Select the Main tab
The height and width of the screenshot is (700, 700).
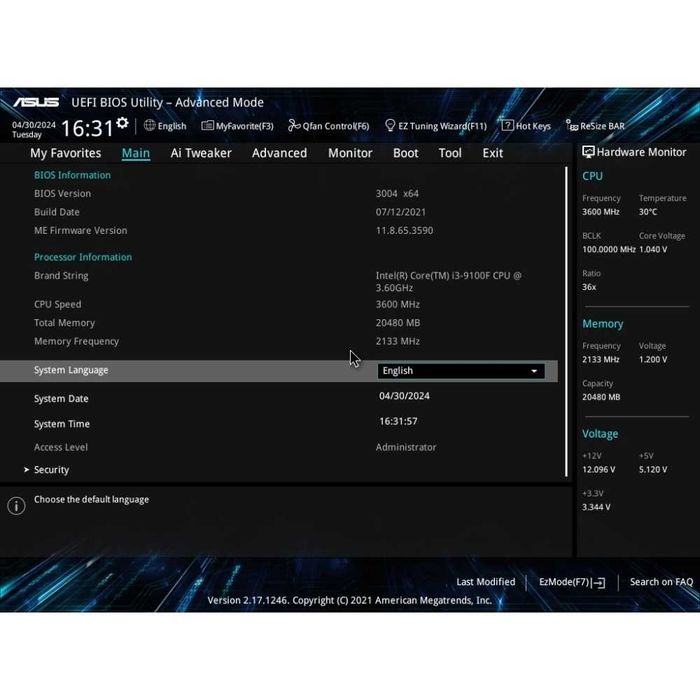click(136, 153)
